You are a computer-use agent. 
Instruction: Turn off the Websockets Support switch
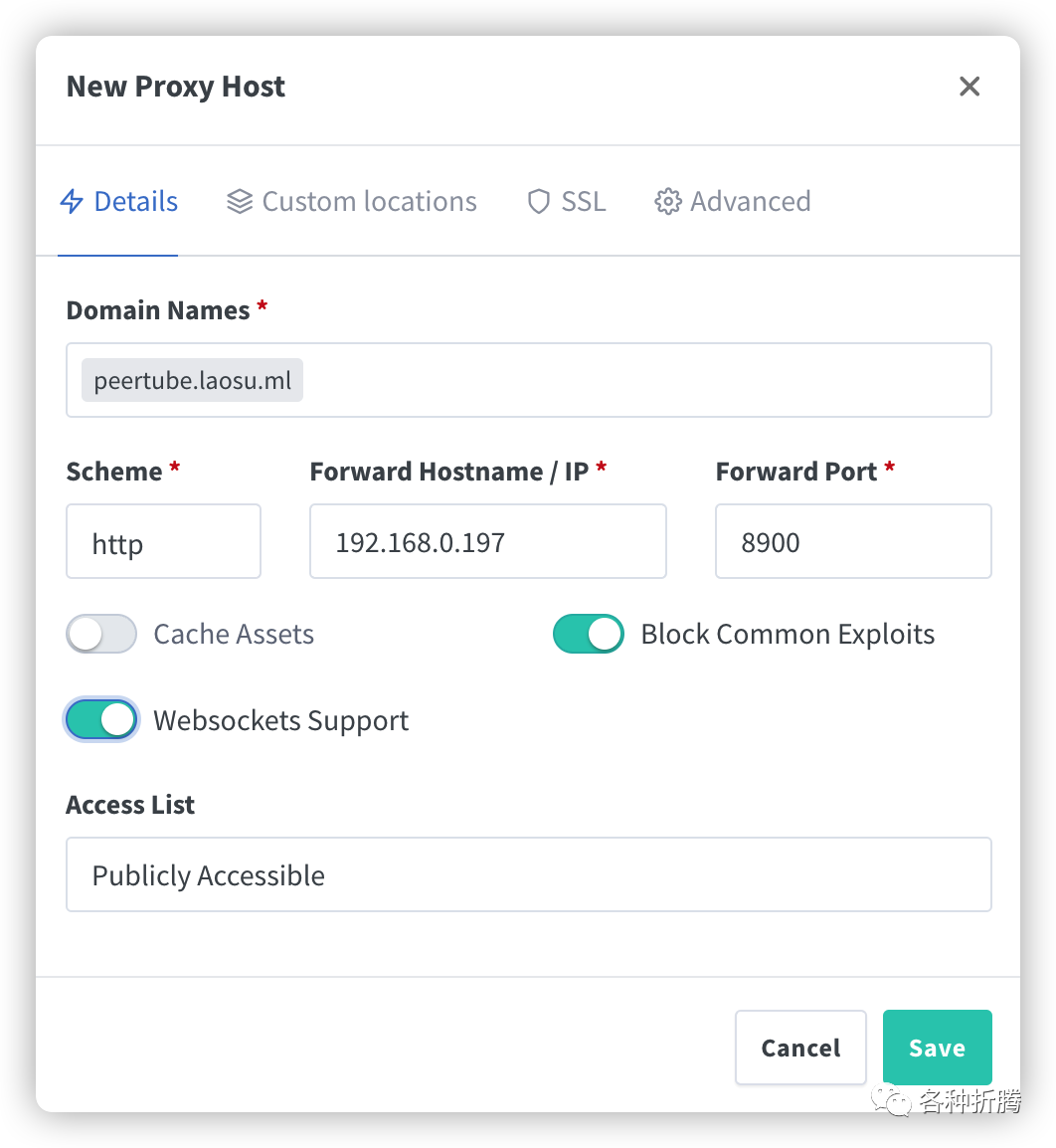(101, 720)
